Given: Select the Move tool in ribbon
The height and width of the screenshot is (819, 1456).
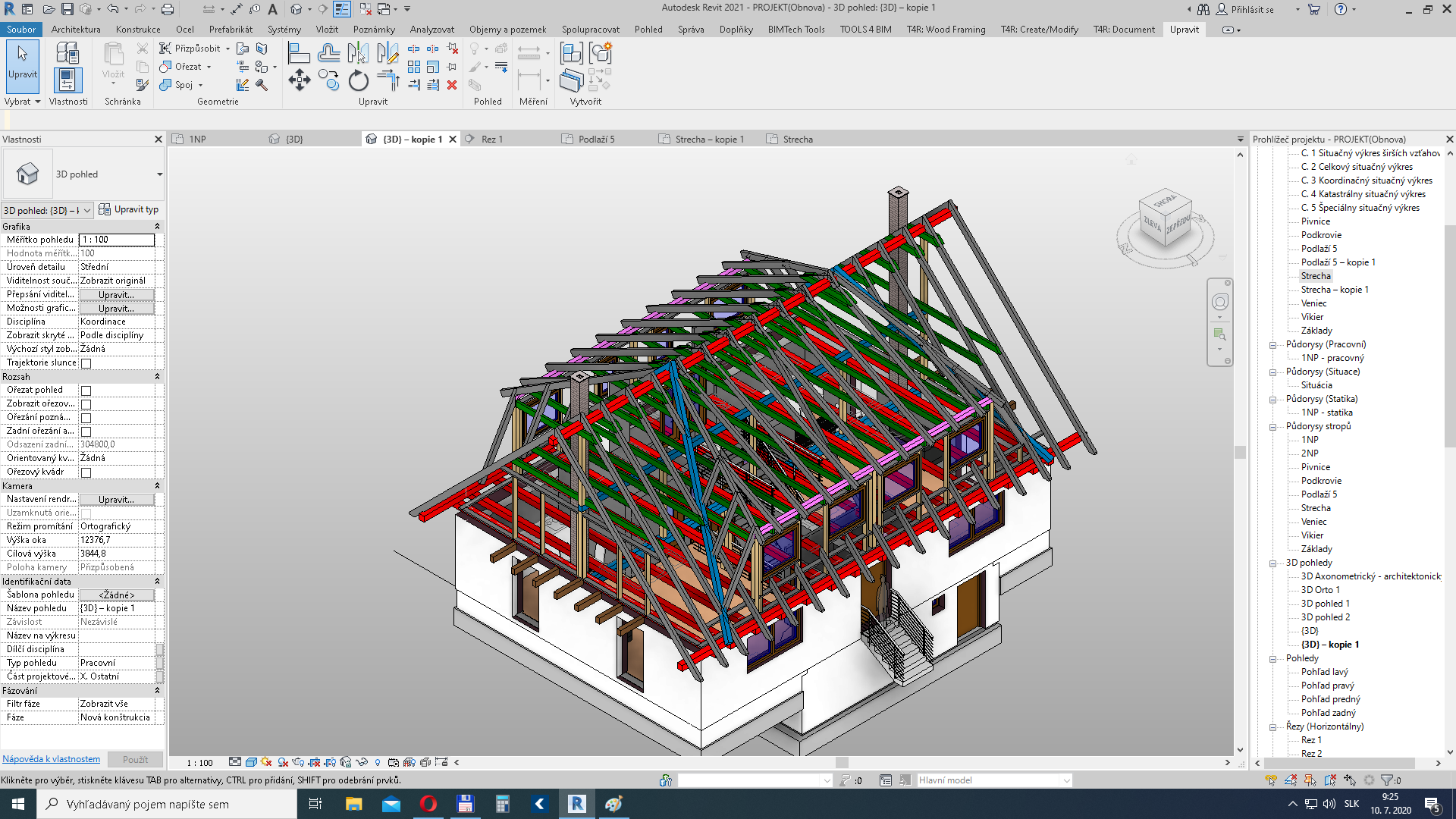Looking at the screenshot, I should (299, 80).
